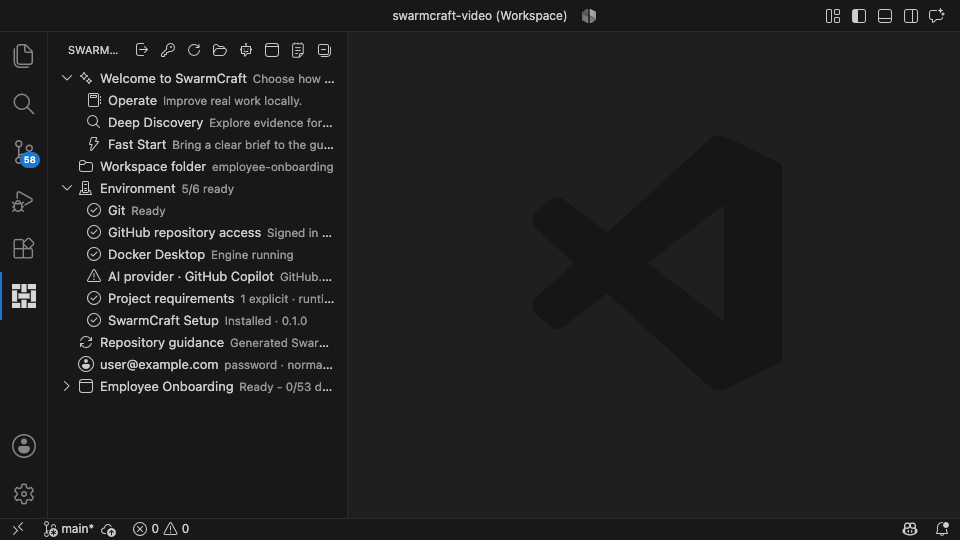The height and width of the screenshot is (540, 960).
Task: Click the collapse all icon in SwarmCraft toolbar
Action: (324, 50)
